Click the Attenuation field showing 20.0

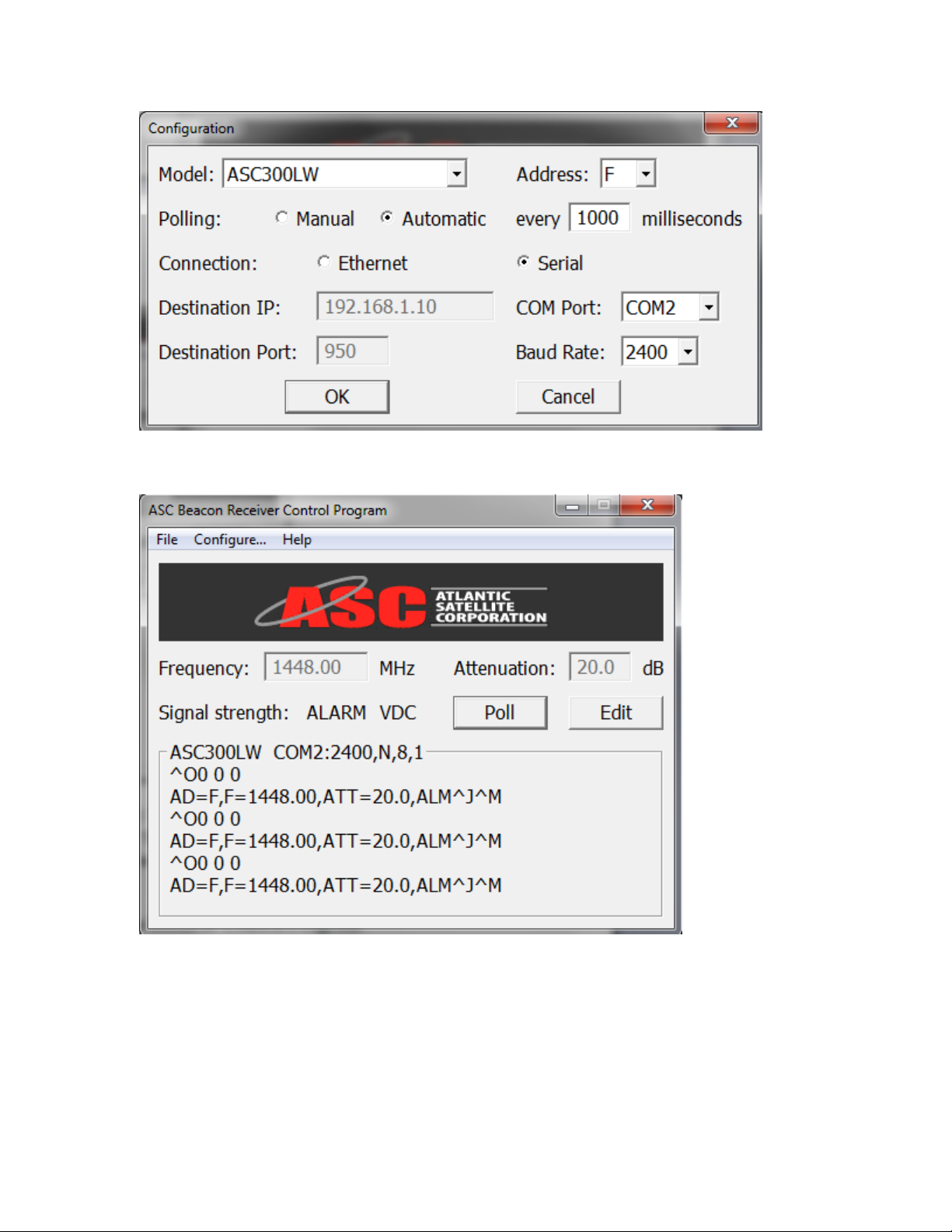pyautogui.click(x=600, y=667)
